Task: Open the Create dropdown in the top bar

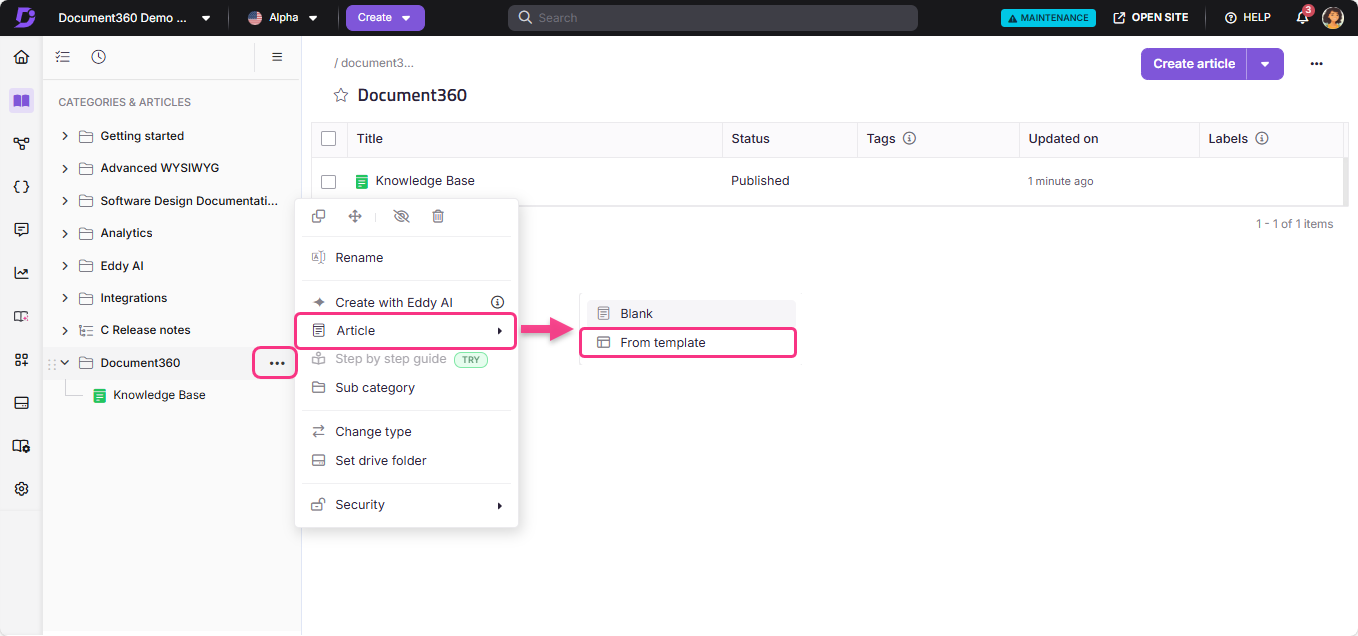Action: tap(385, 18)
